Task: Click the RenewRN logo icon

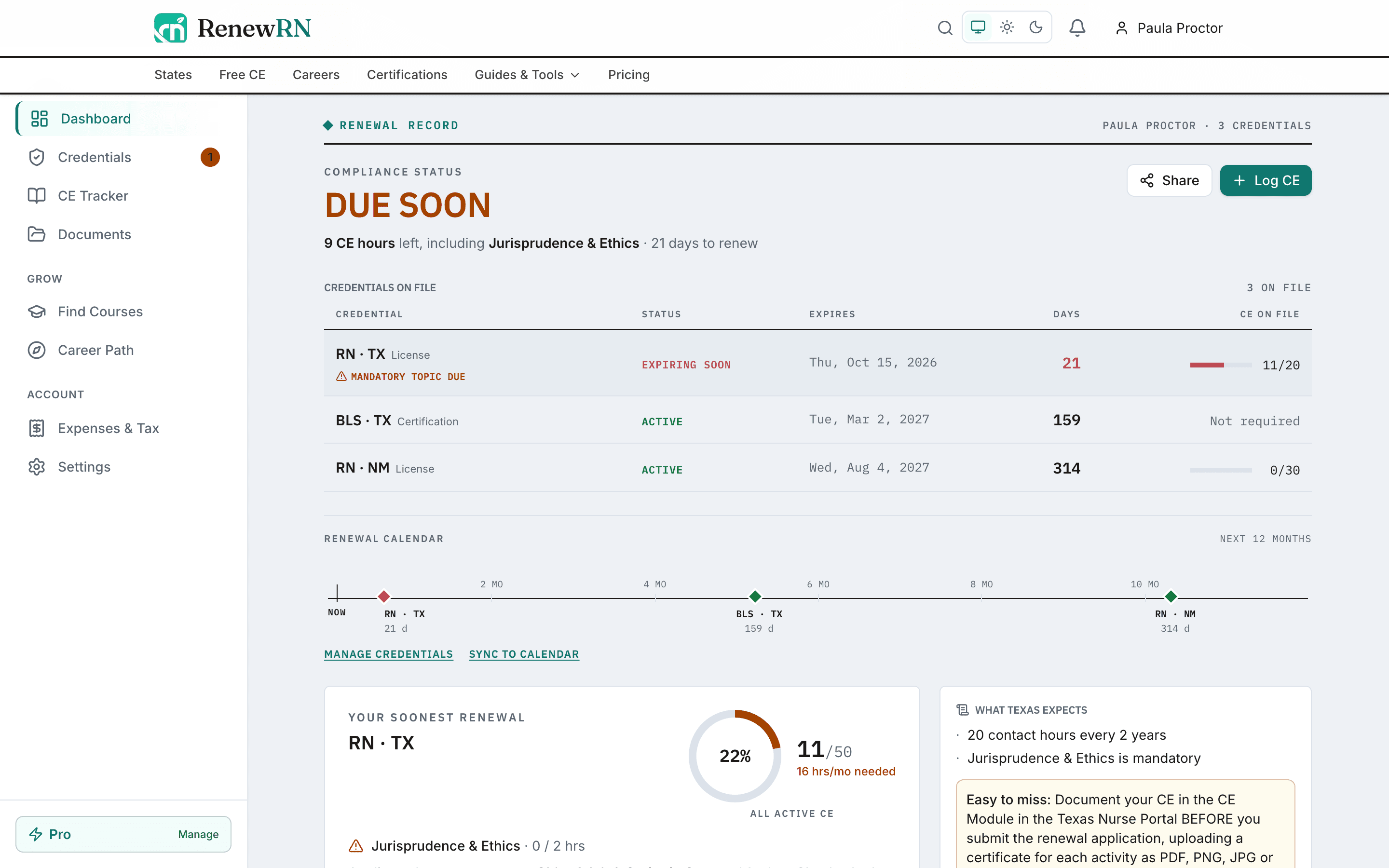Action: pyautogui.click(x=170, y=28)
